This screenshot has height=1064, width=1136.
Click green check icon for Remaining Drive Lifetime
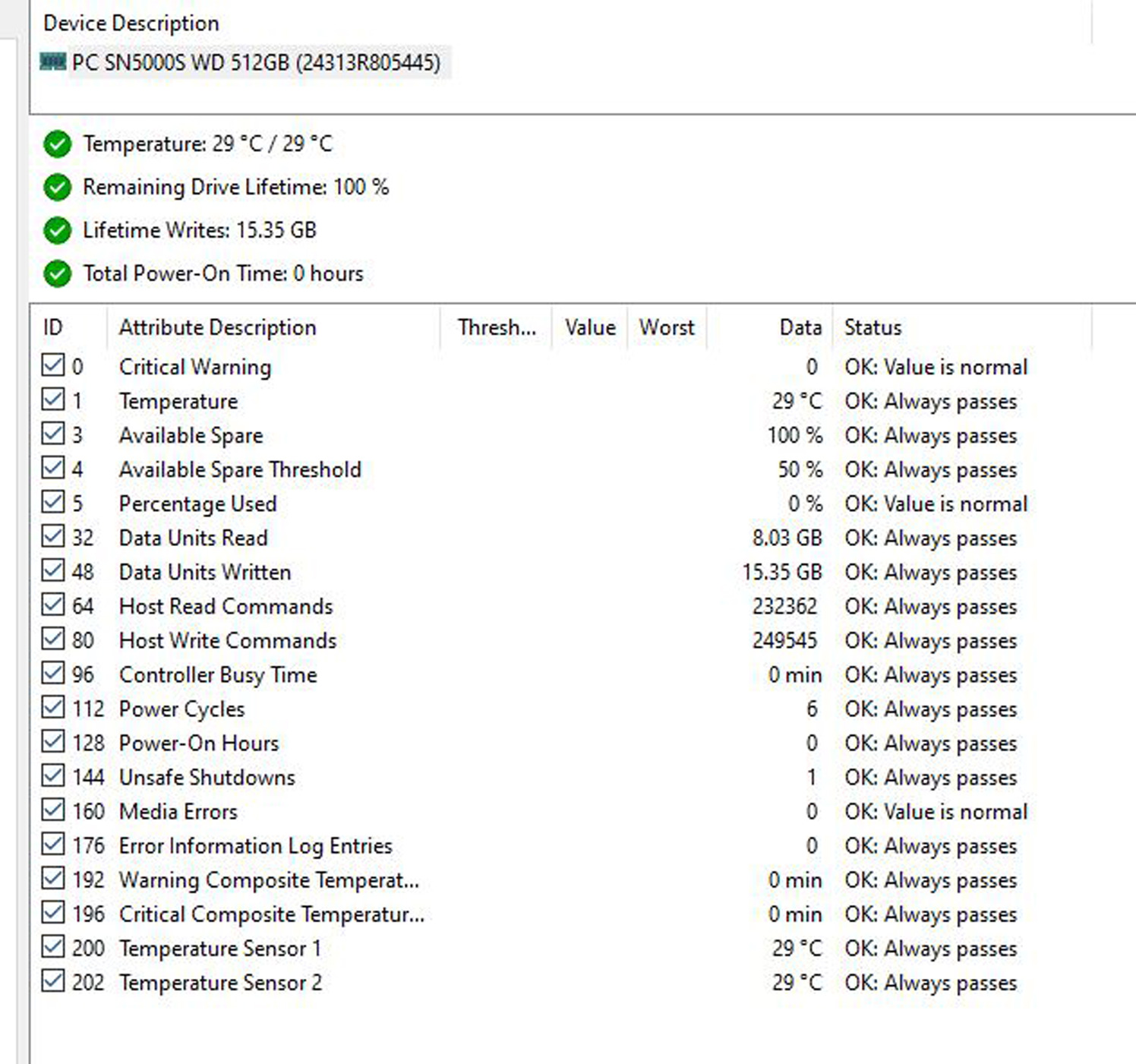tap(57, 187)
